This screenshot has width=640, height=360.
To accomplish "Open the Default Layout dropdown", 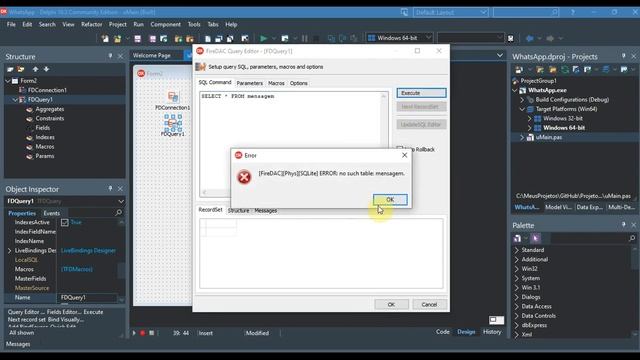I will pyautogui.click(x=450, y=13).
